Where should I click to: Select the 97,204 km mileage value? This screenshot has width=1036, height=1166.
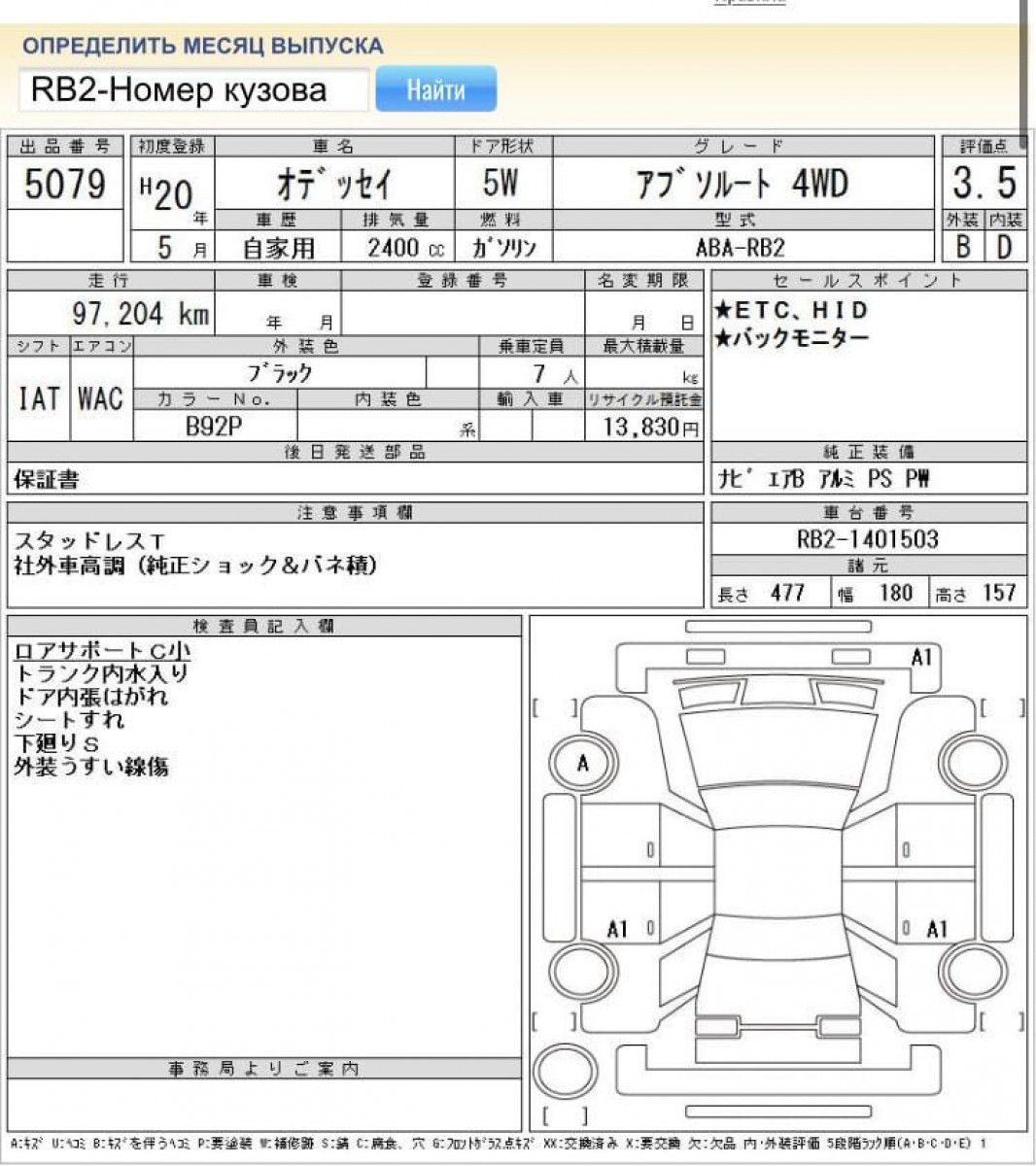[x=141, y=313]
